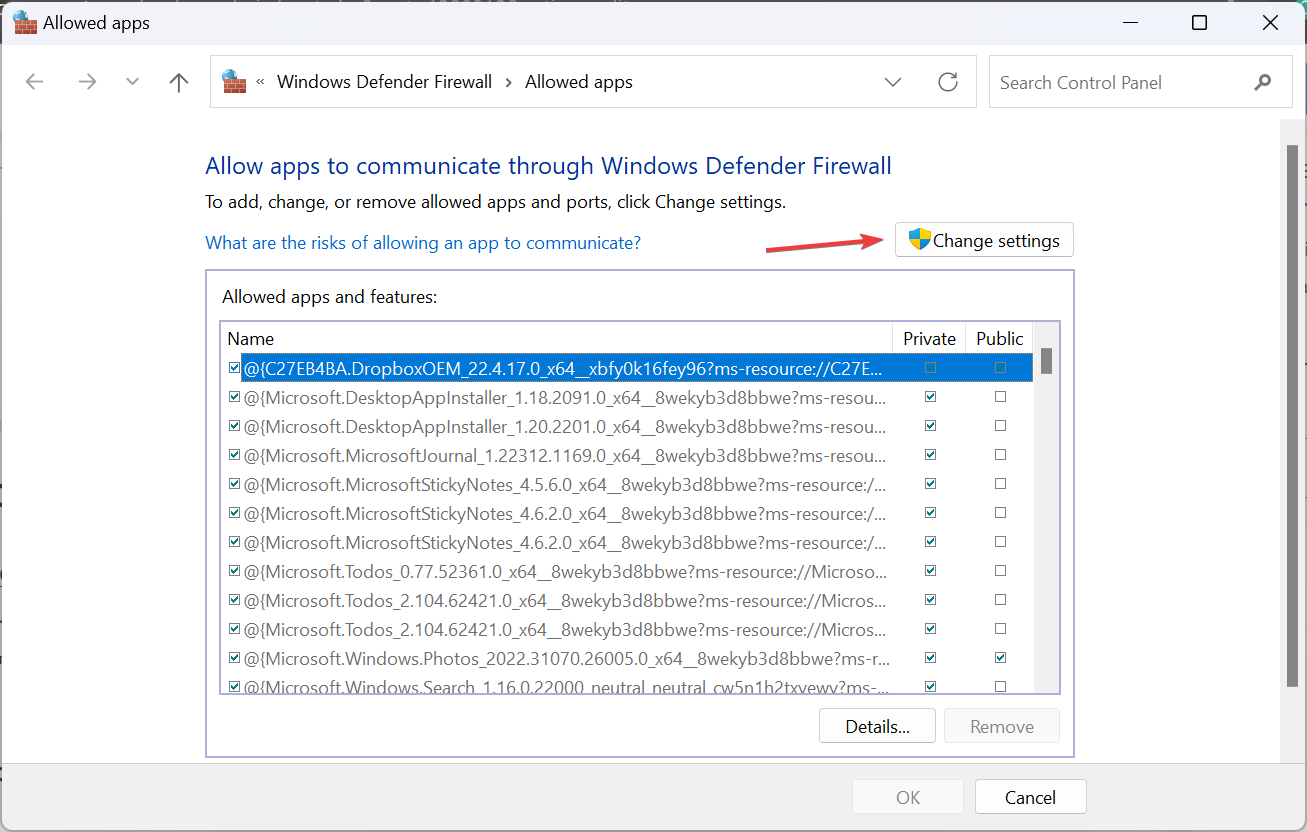Click the search magnifier icon
The image size is (1307, 832).
[x=1263, y=83]
